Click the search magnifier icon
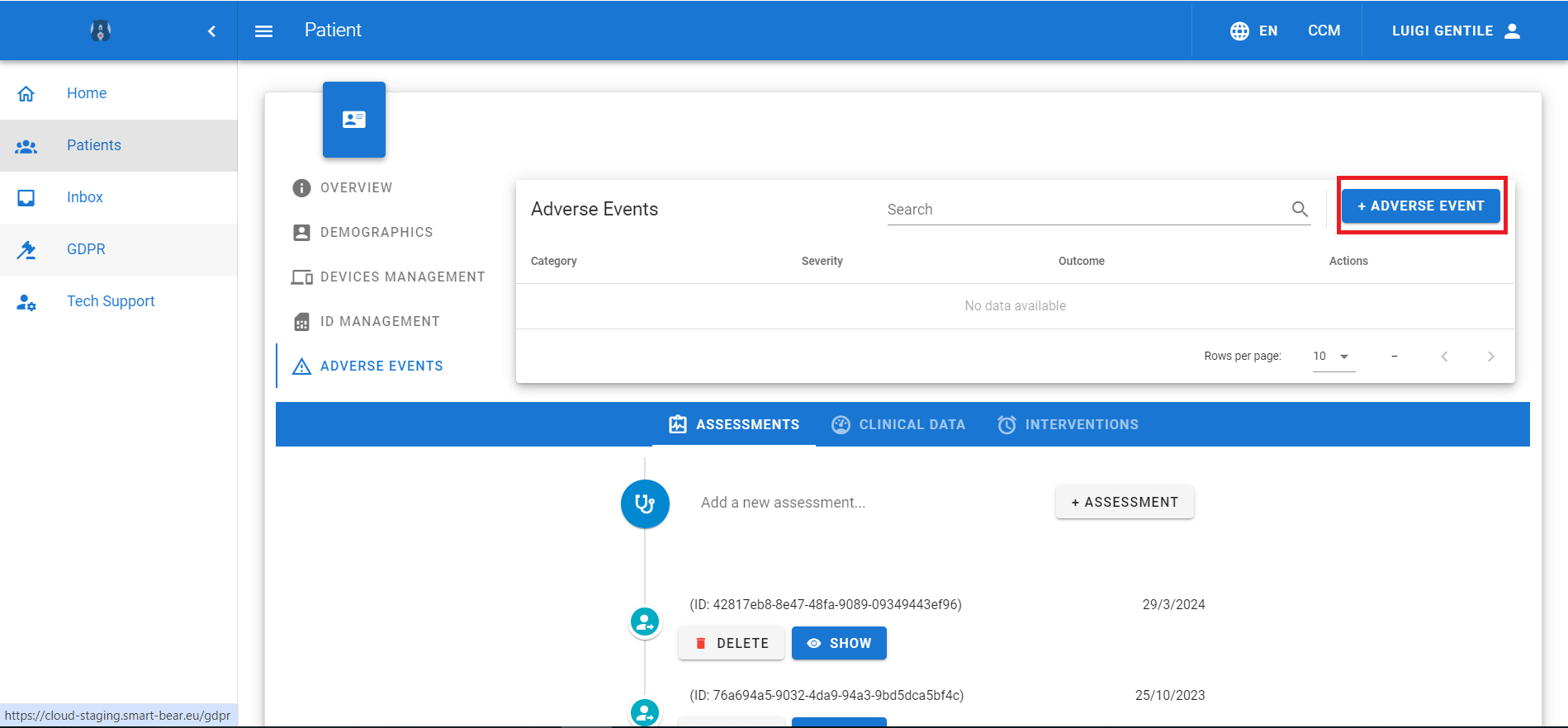Screen dimensions: 1568x728 (x=1300, y=210)
